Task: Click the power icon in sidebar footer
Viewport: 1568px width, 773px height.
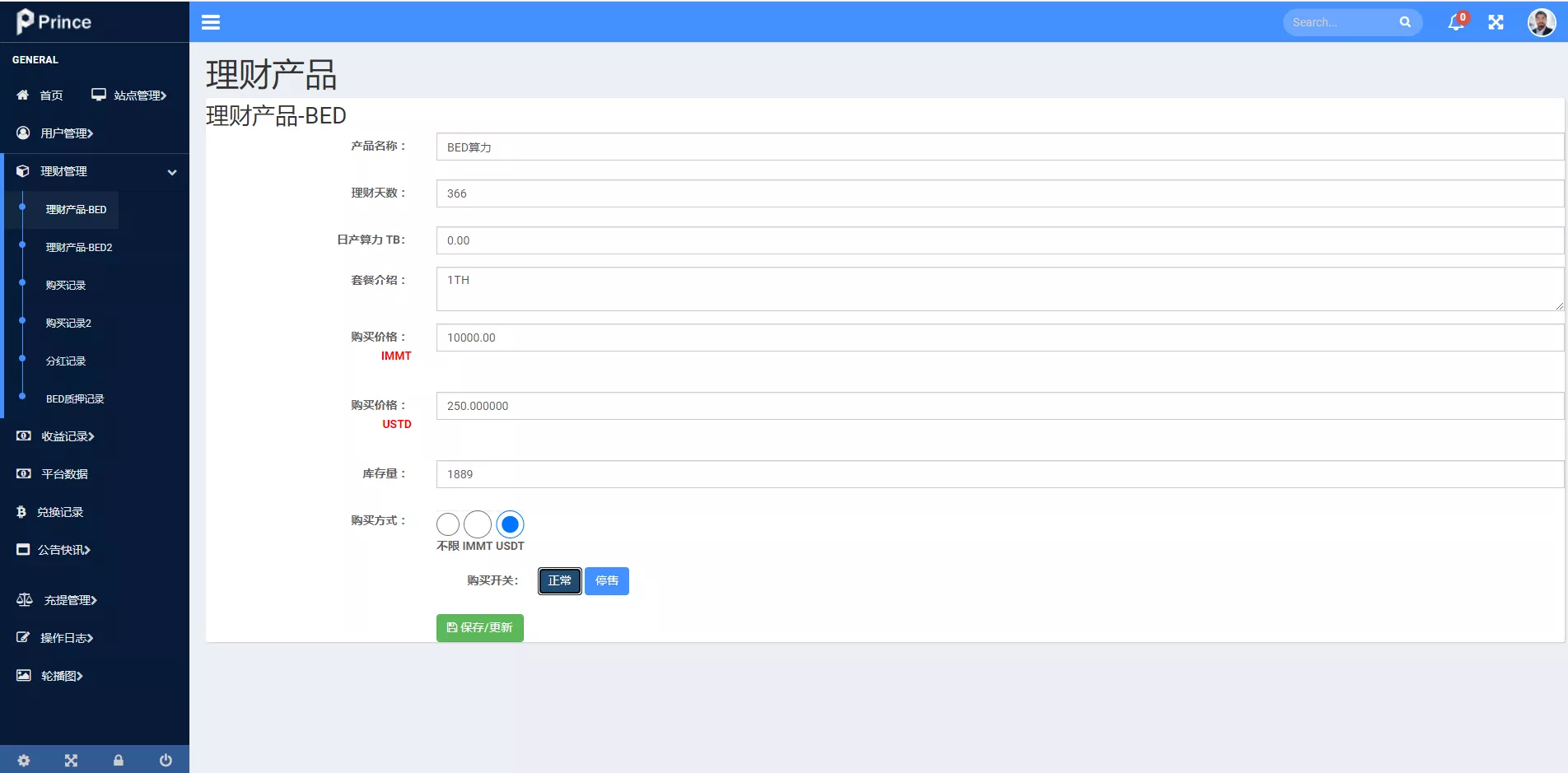Action: pos(166,760)
